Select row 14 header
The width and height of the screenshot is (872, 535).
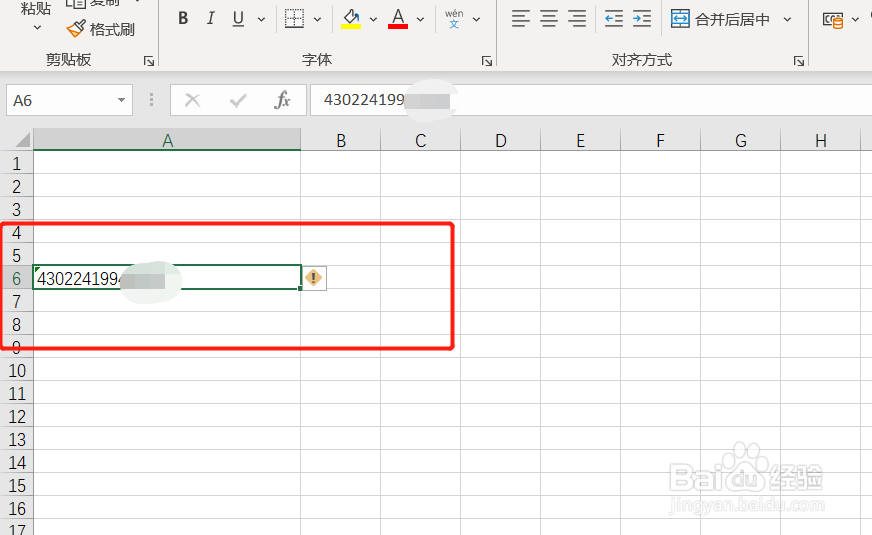[x=17, y=462]
